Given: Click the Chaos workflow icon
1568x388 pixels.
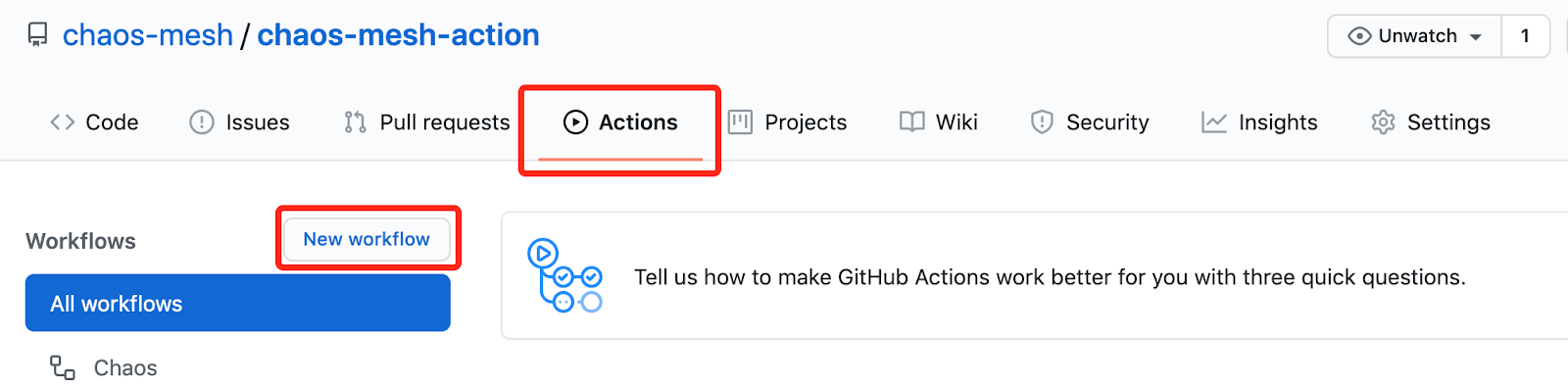Looking at the screenshot, I should (x=63, y=367).
